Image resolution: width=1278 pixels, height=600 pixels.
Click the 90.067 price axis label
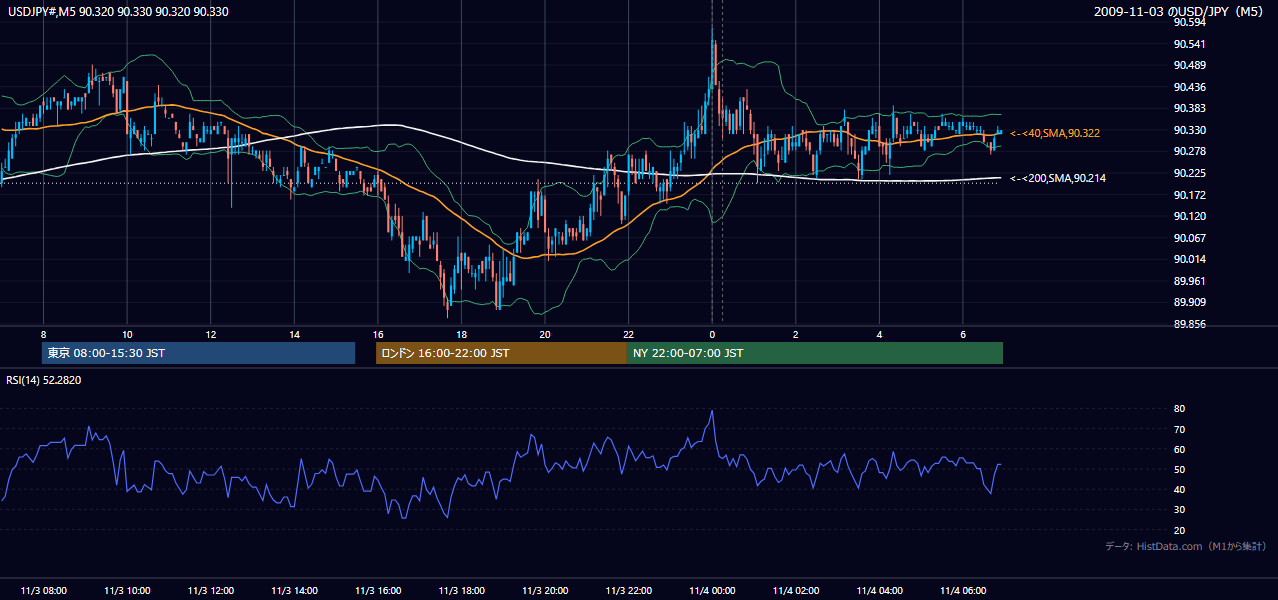(1189, 238)
